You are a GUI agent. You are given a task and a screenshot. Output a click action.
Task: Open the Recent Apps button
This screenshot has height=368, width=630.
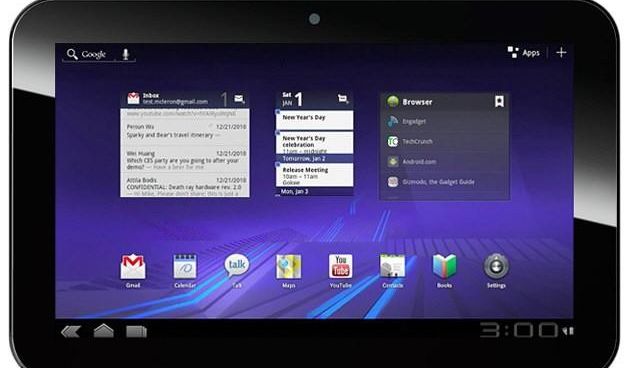pyautogui.click(x=137, y=331)
